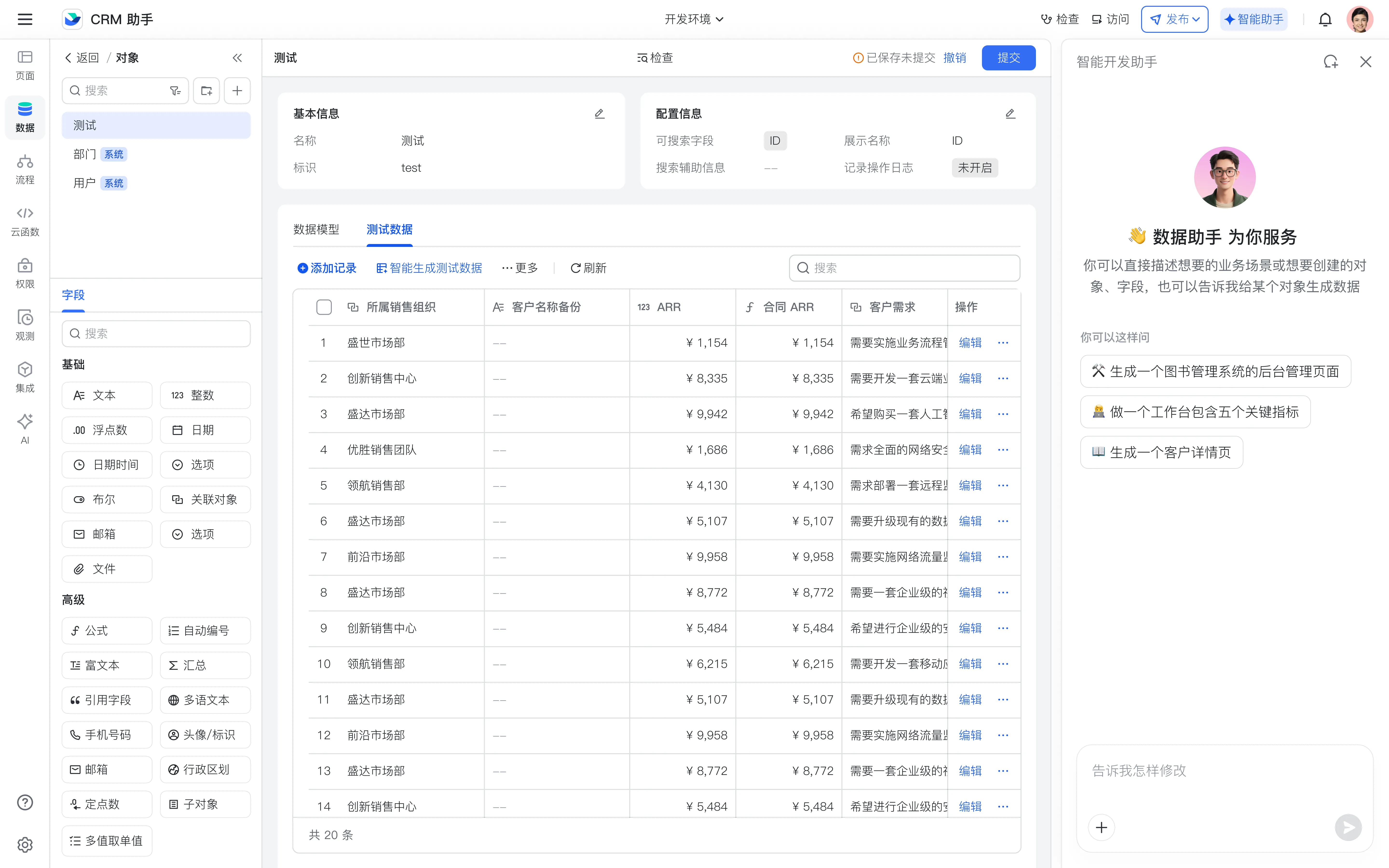
Task: Go back via the 返回 link
Action: coord(82,58)
